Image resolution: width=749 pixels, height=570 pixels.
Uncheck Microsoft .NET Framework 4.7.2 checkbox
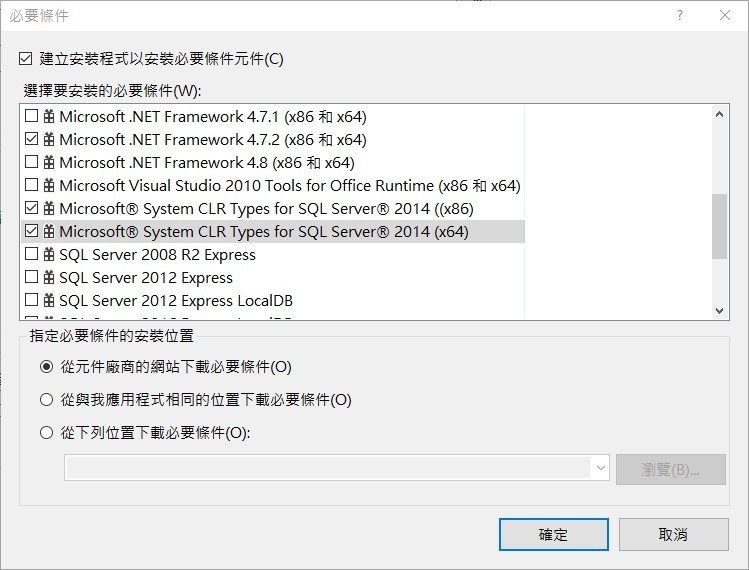tap(32, 139)
